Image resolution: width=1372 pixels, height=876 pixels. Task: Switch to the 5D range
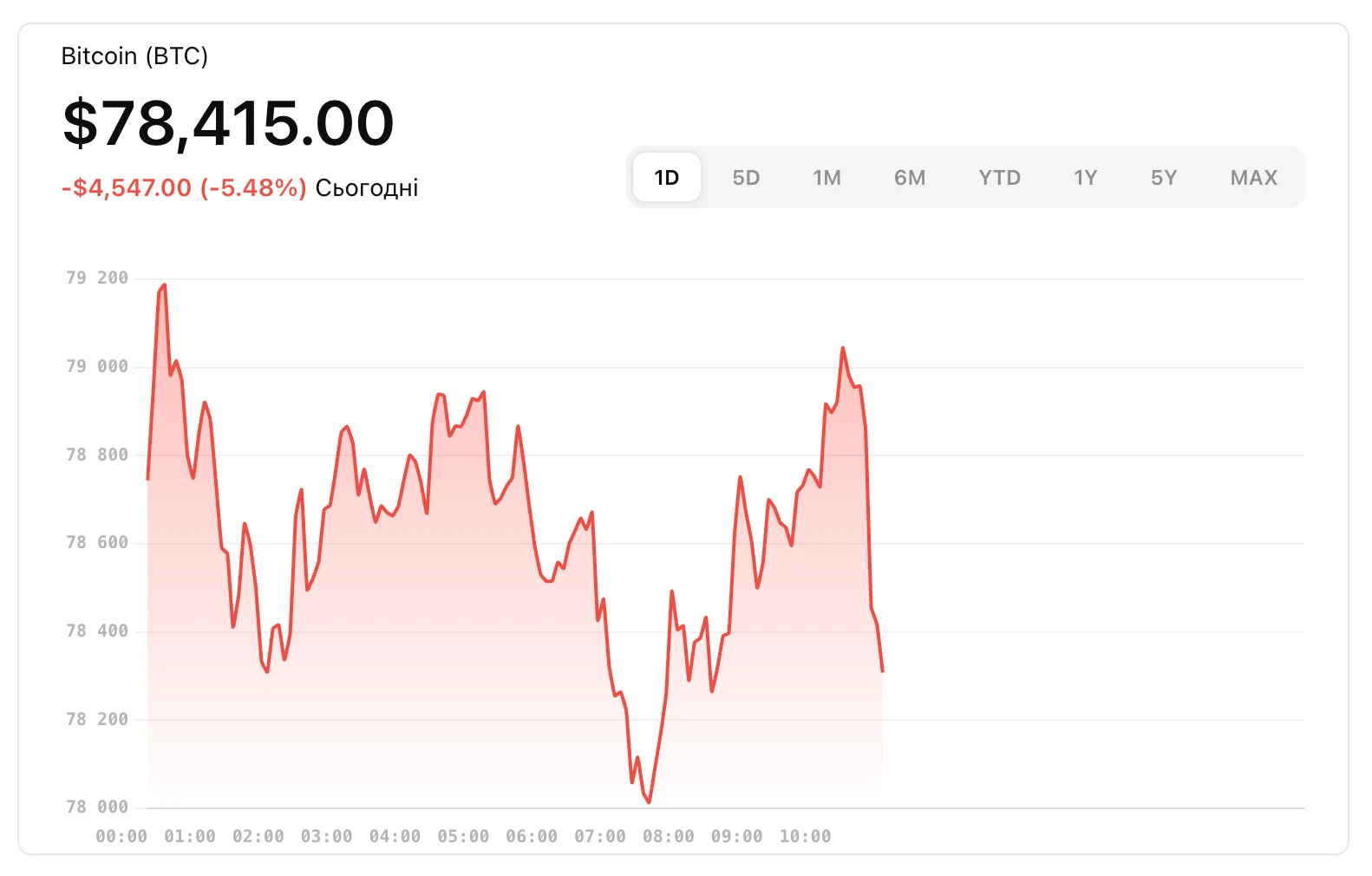(x=746, y=178)
